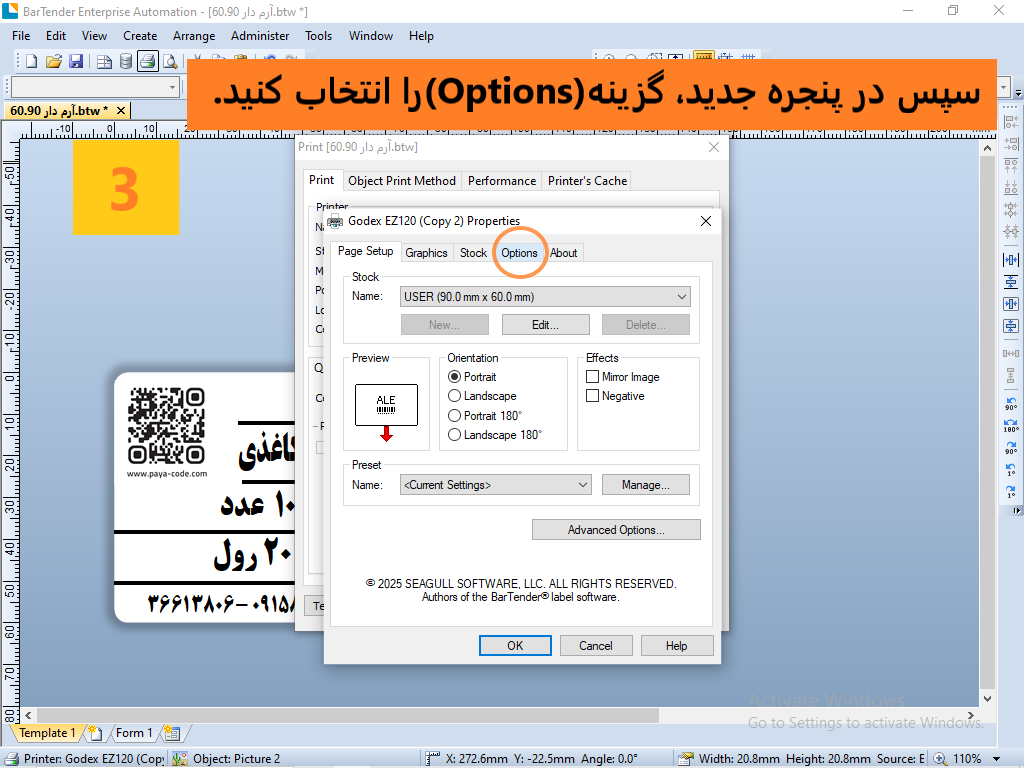
Task: Open the Administer menu
Action: pos(260,36)
